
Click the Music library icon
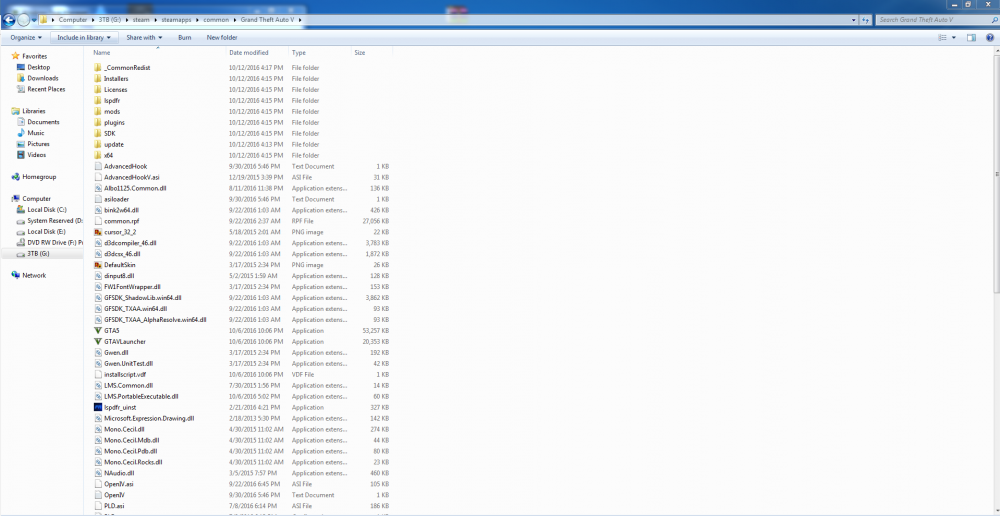(21, 133)
